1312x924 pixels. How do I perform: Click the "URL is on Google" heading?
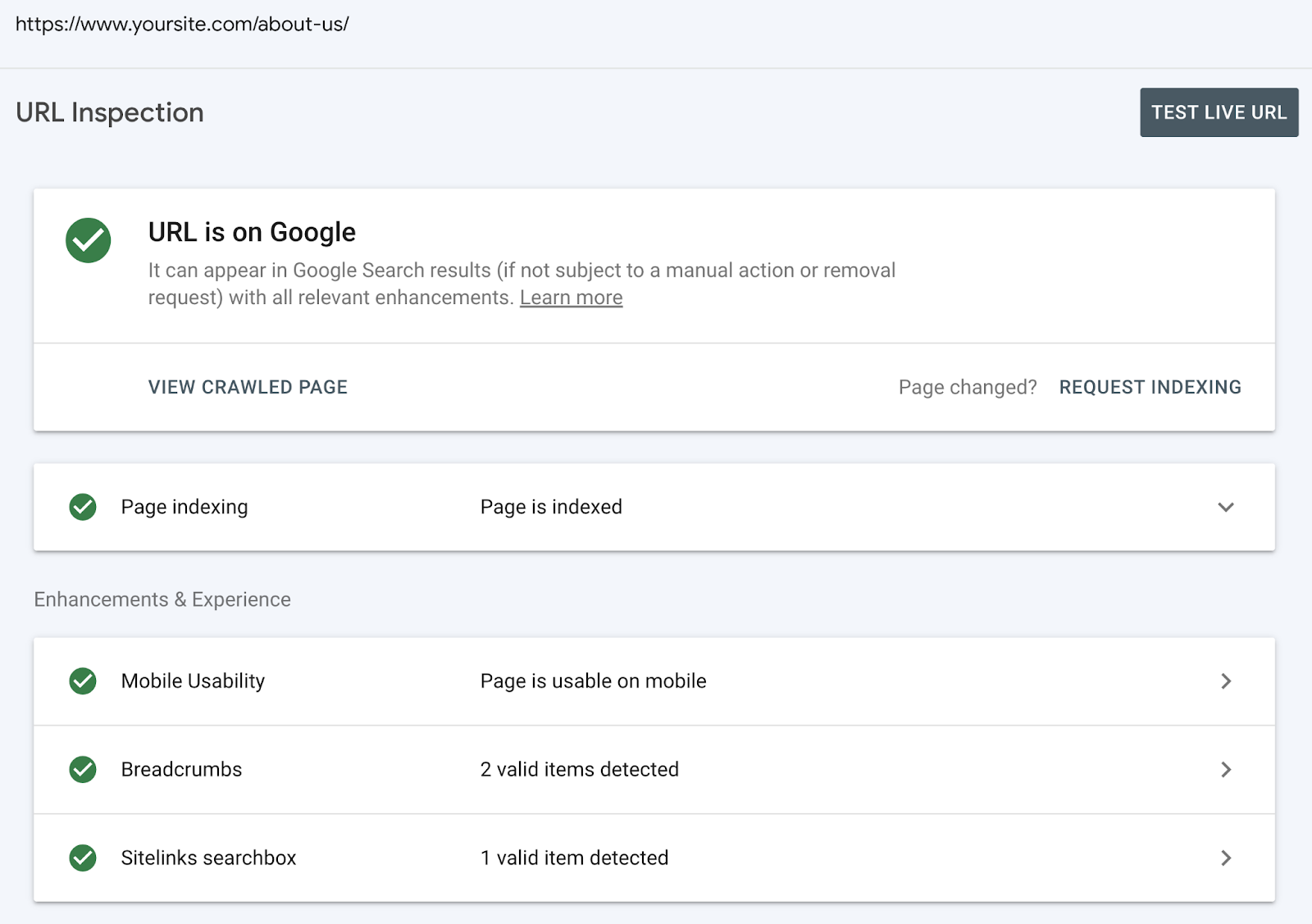coord(251,232)
